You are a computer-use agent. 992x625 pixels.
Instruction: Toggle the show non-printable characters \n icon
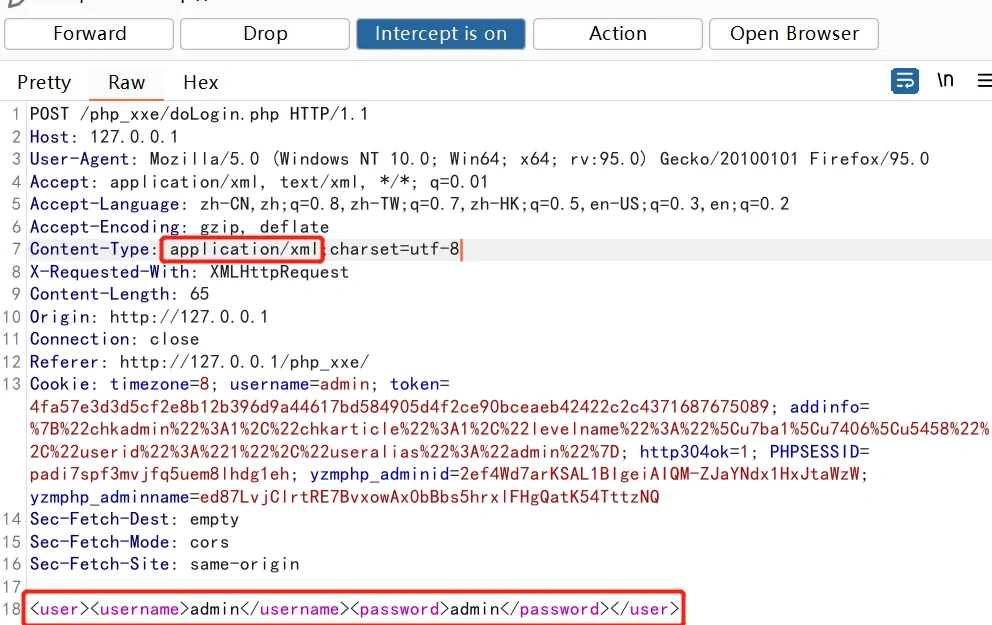(x=945, y=80)
